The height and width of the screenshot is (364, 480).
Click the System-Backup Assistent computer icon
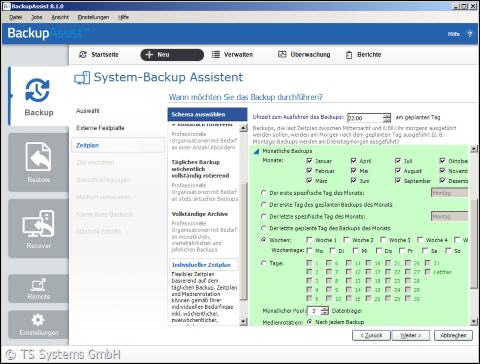pyautogui.click(x=82, y=78)
